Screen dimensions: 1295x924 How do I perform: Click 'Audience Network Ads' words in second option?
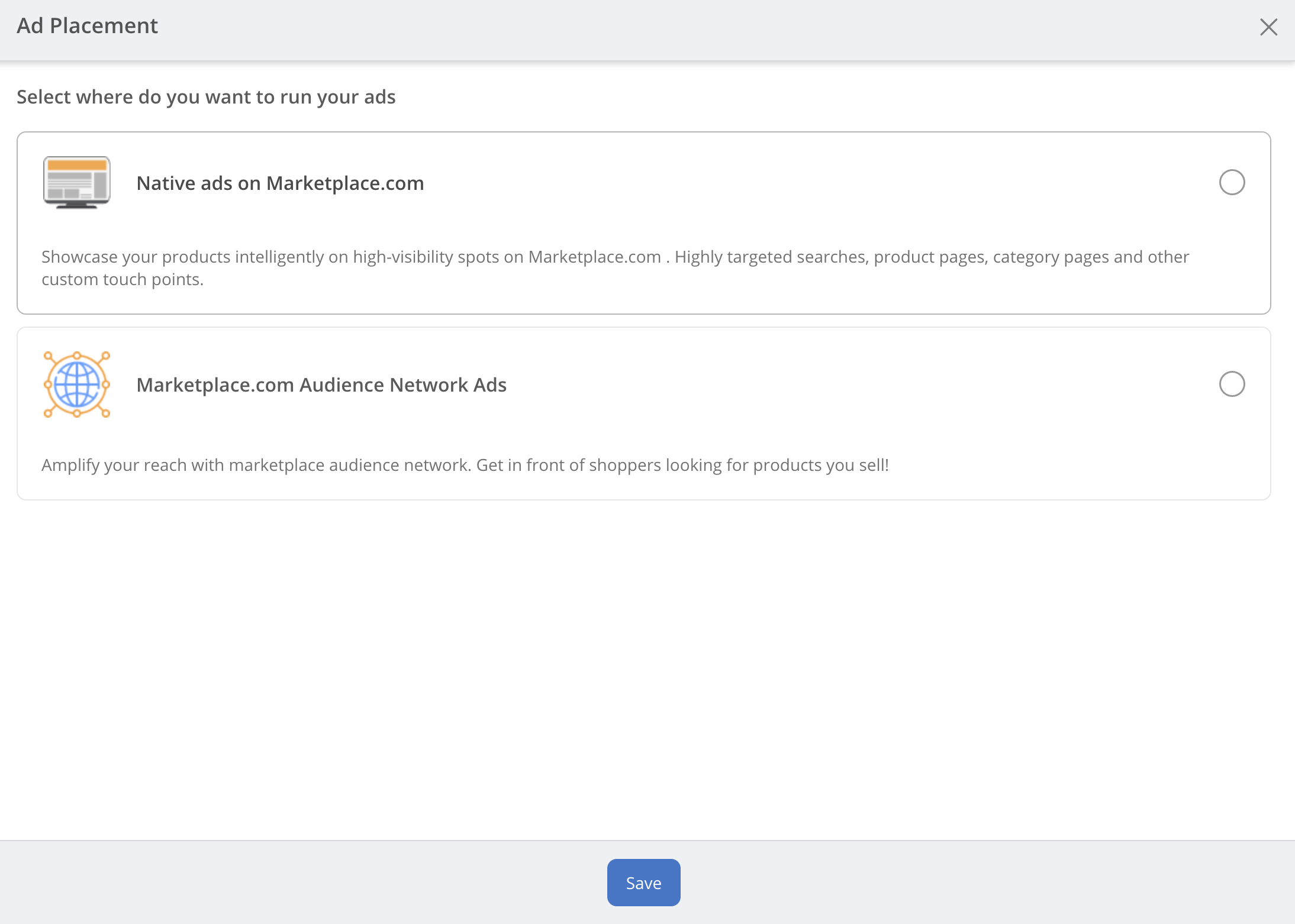coord(403,385)
